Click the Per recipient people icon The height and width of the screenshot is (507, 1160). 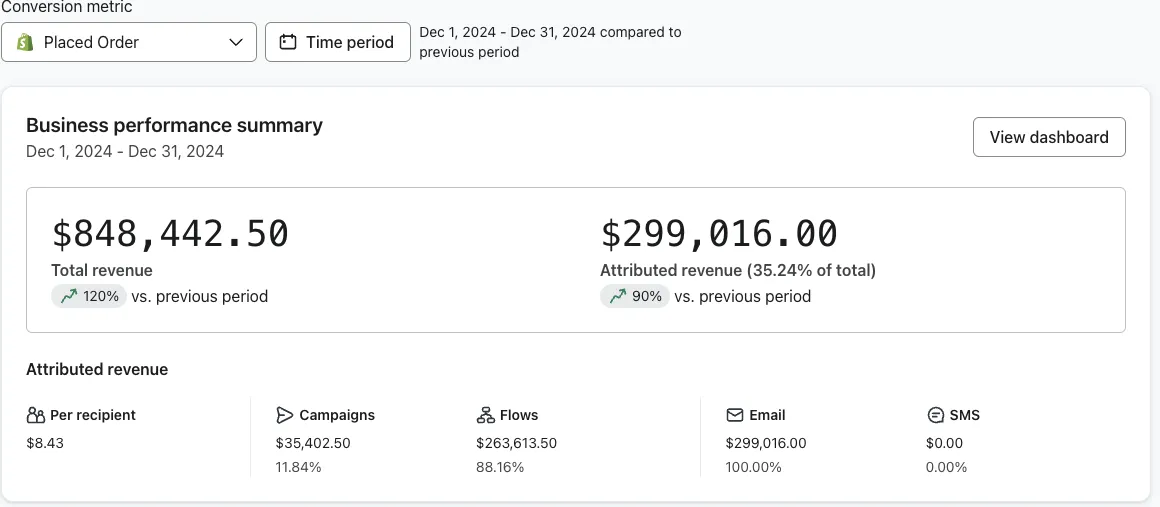click(x=36, y=415)
